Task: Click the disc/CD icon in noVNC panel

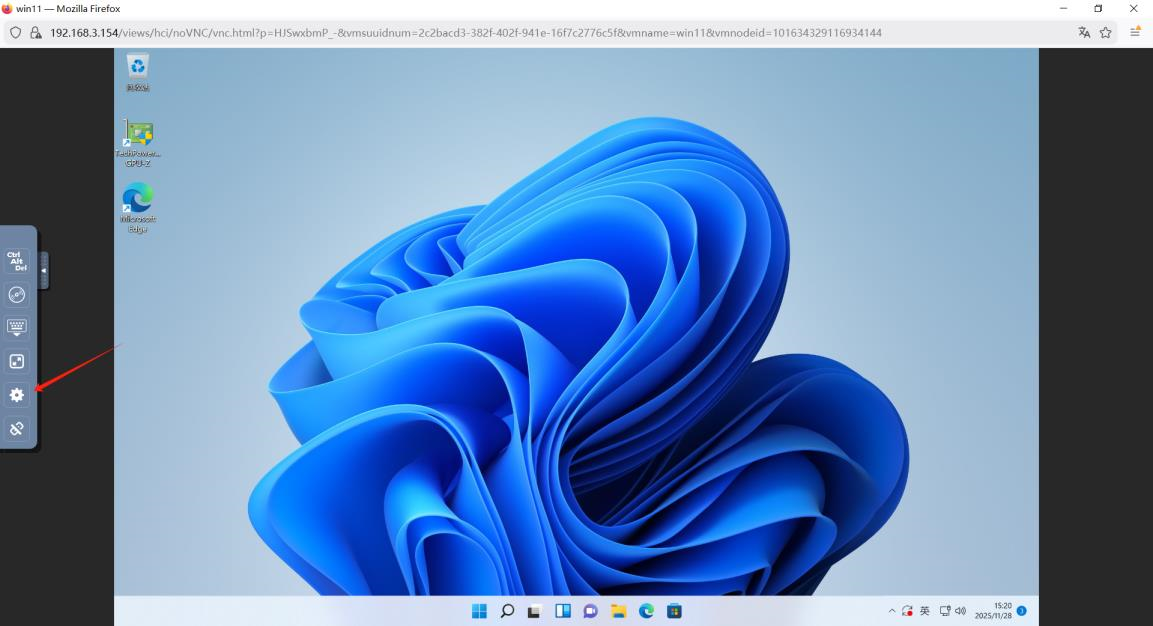Action: [17, 294]
